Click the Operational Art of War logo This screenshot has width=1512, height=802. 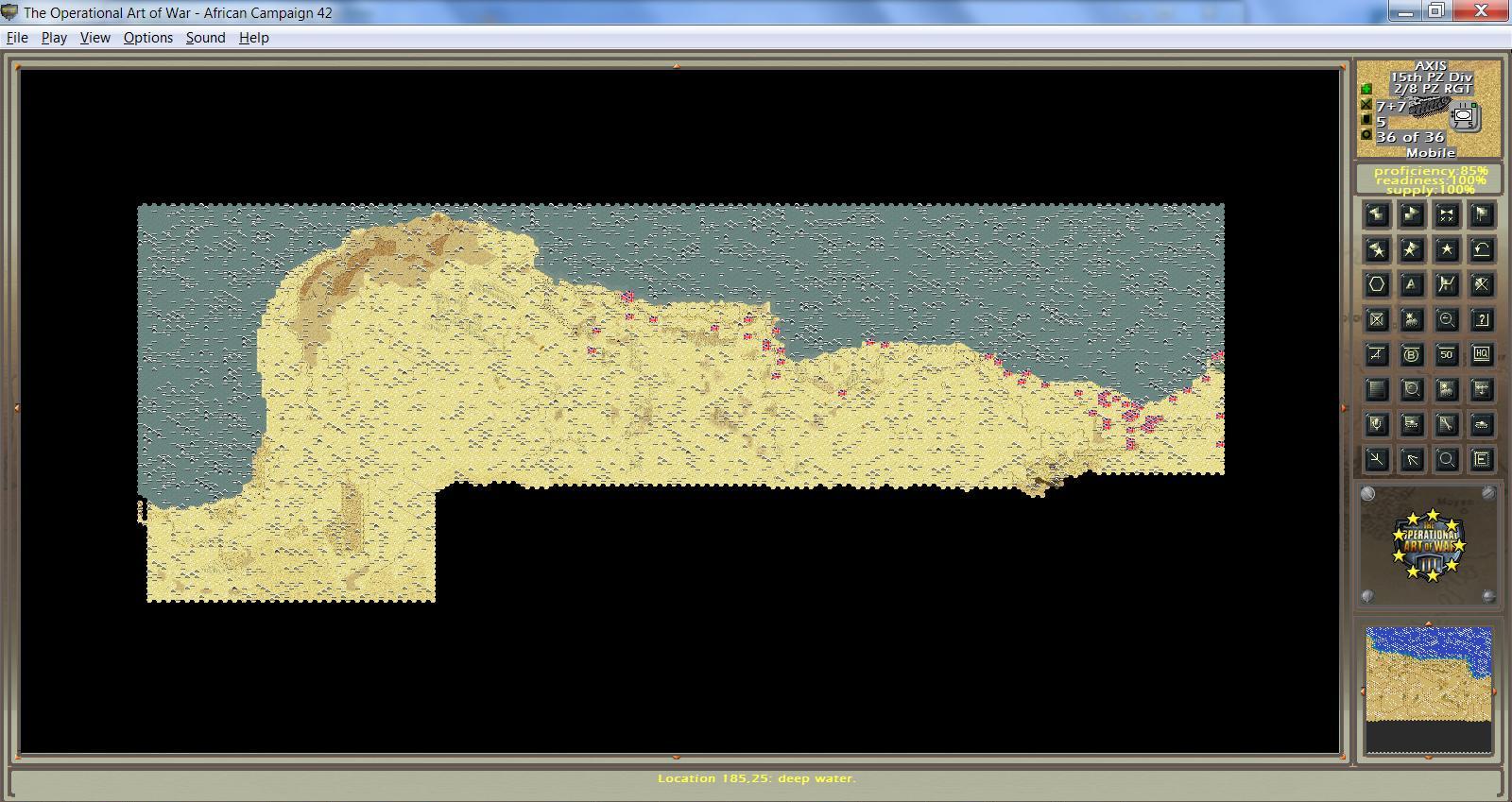1429,545
